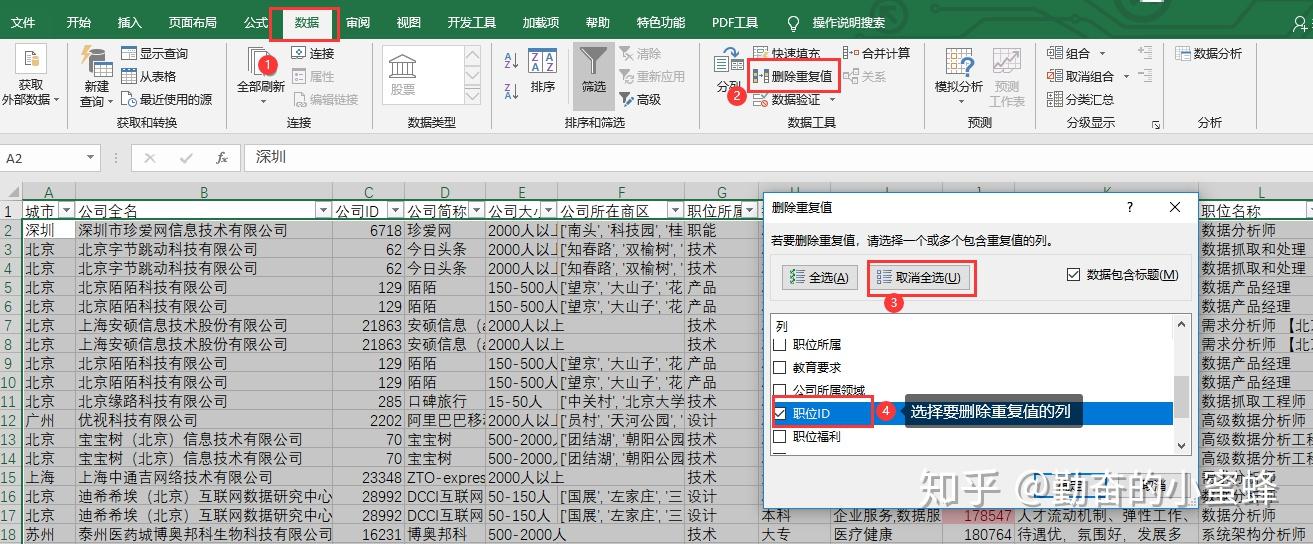
Task: Click the insert function fx icon
Action: click(222, 158)
